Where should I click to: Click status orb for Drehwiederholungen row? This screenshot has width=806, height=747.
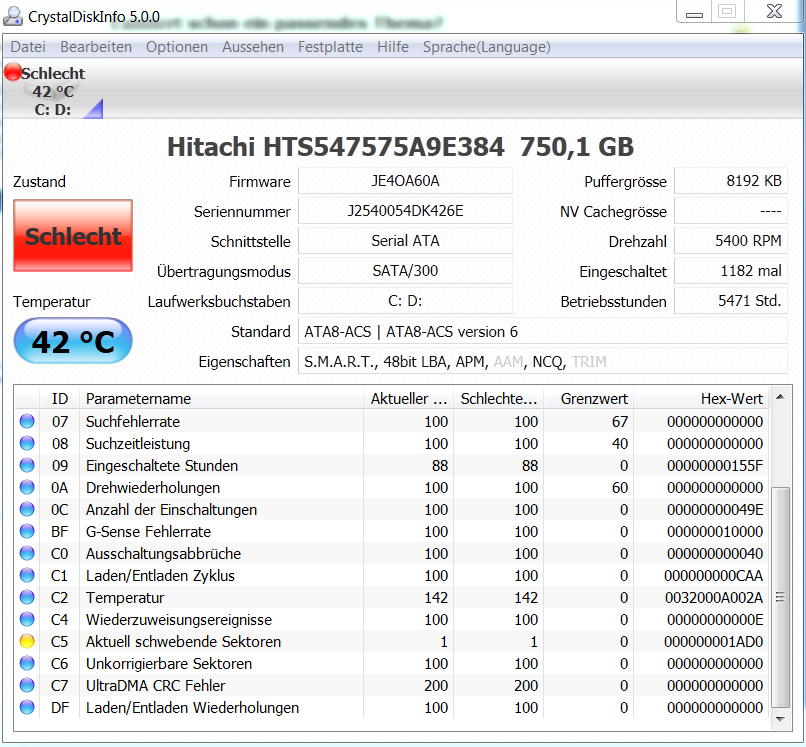27,487
